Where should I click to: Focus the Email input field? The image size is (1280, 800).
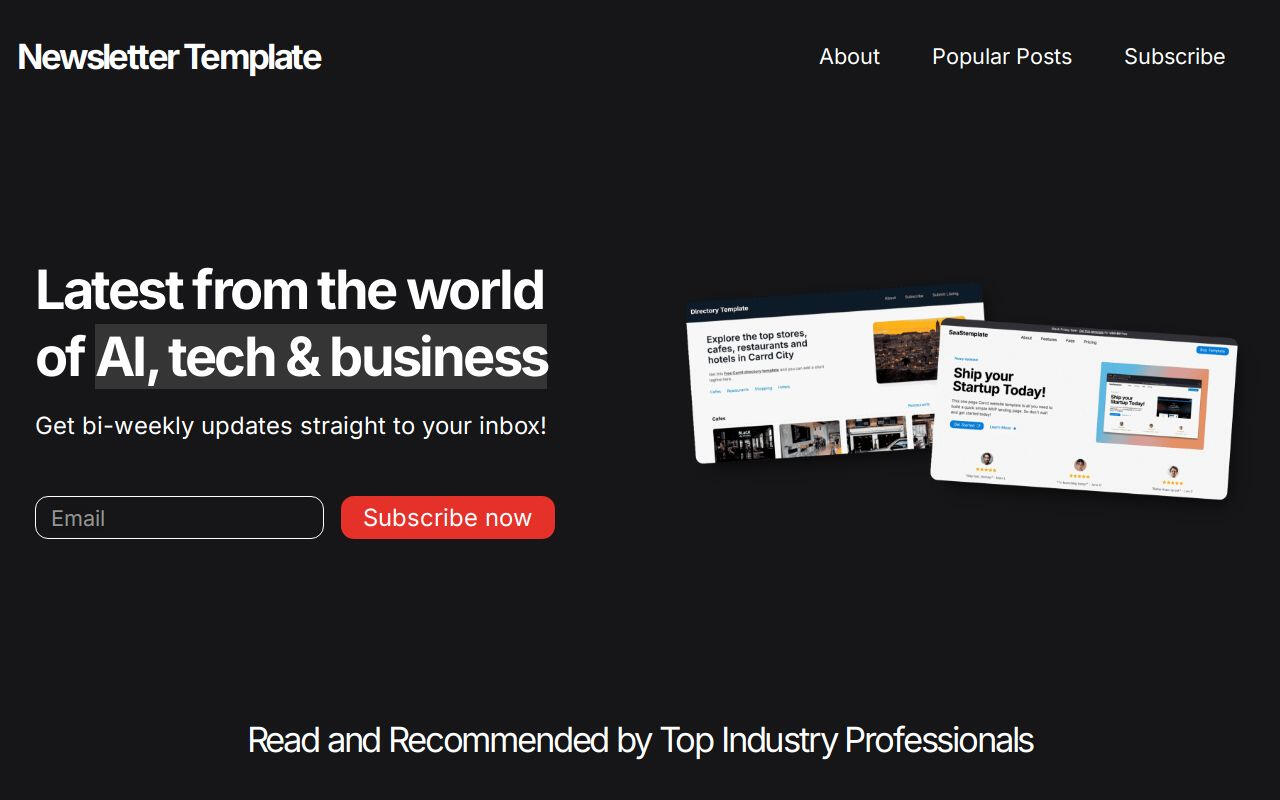(179, 518)
